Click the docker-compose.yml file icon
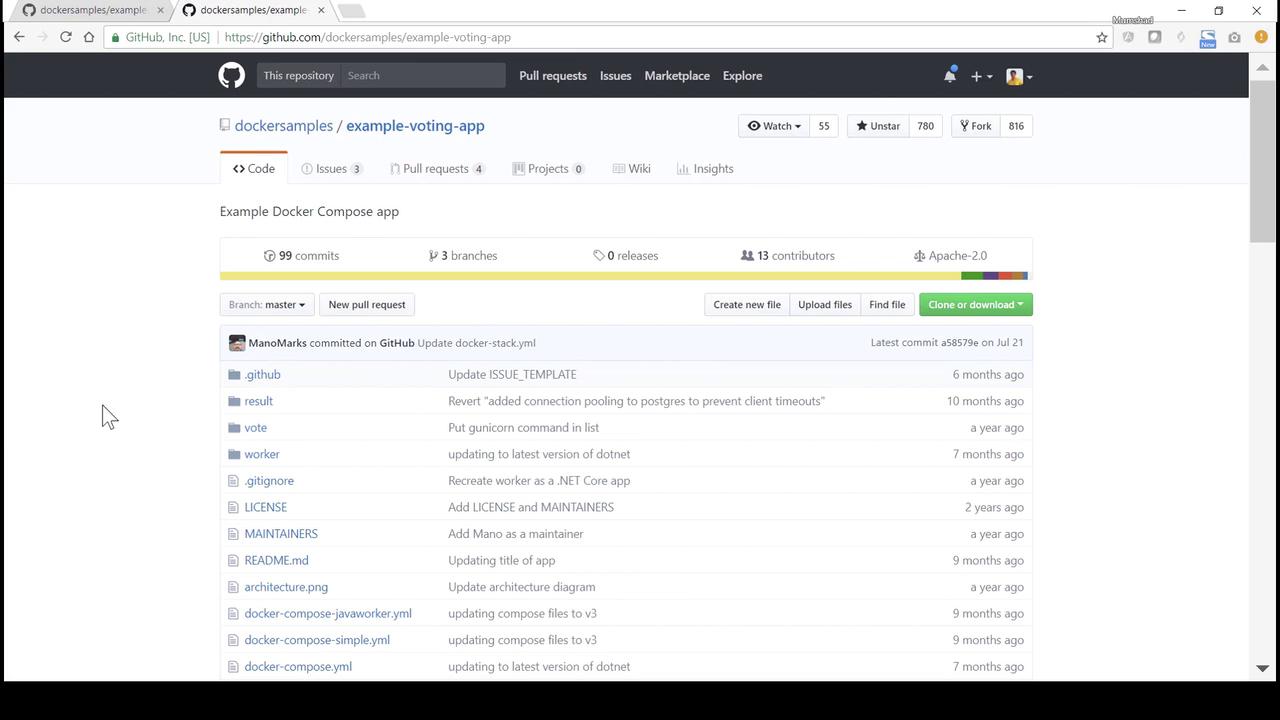 pos(234,667)
